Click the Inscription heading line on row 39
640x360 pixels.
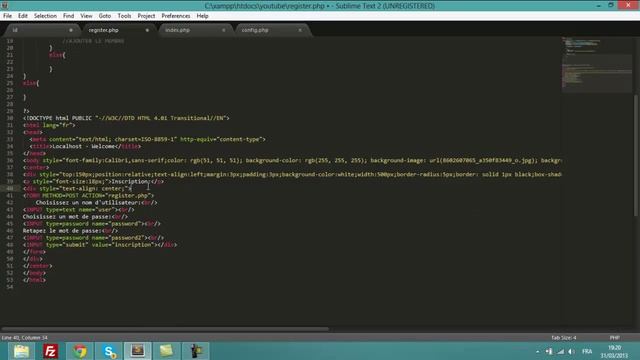click(93, 182)
